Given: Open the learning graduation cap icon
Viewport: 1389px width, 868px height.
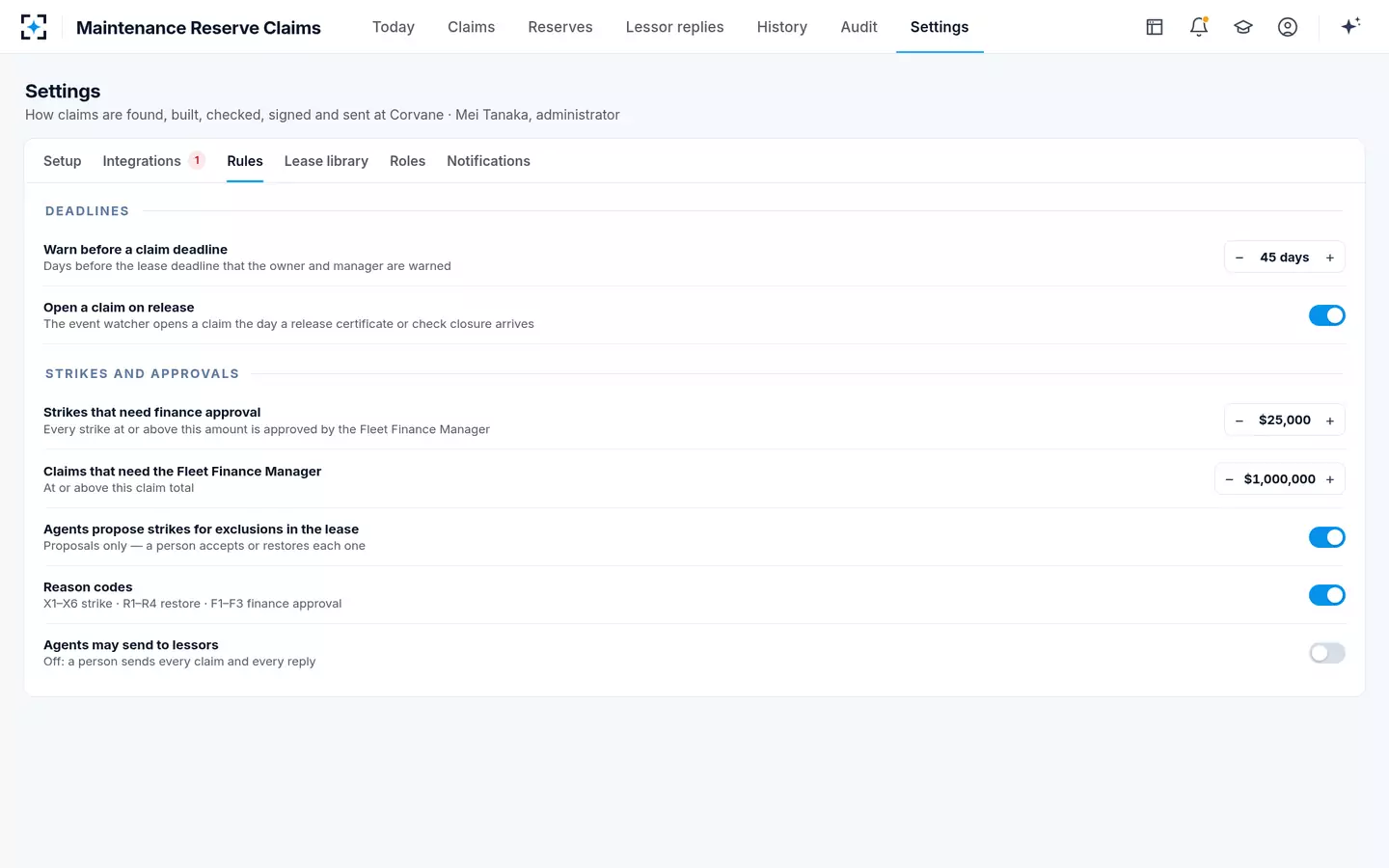Looking at the screenshot, I should (1243, 27).
